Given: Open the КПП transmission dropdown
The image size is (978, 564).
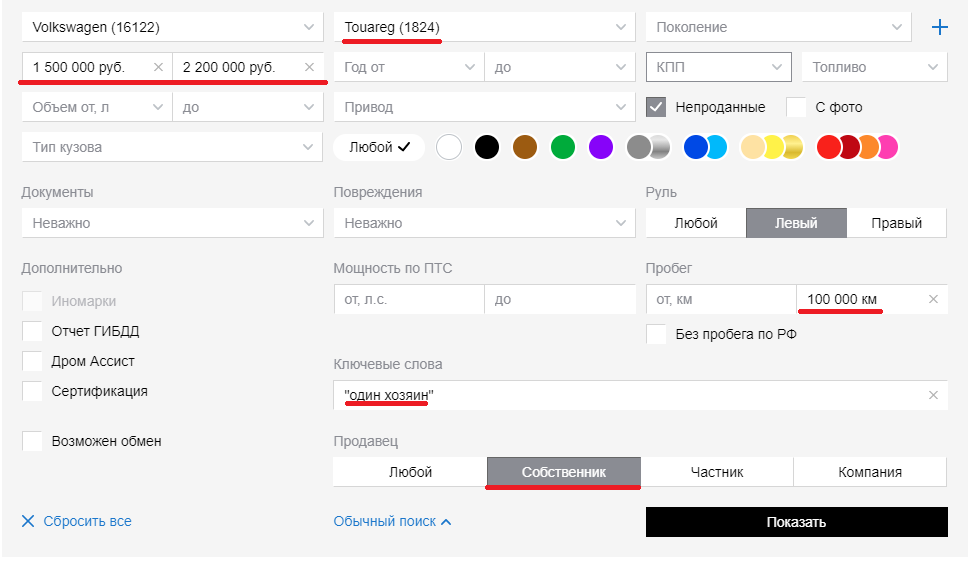Looking at the screenshot, I should [718, 67].
